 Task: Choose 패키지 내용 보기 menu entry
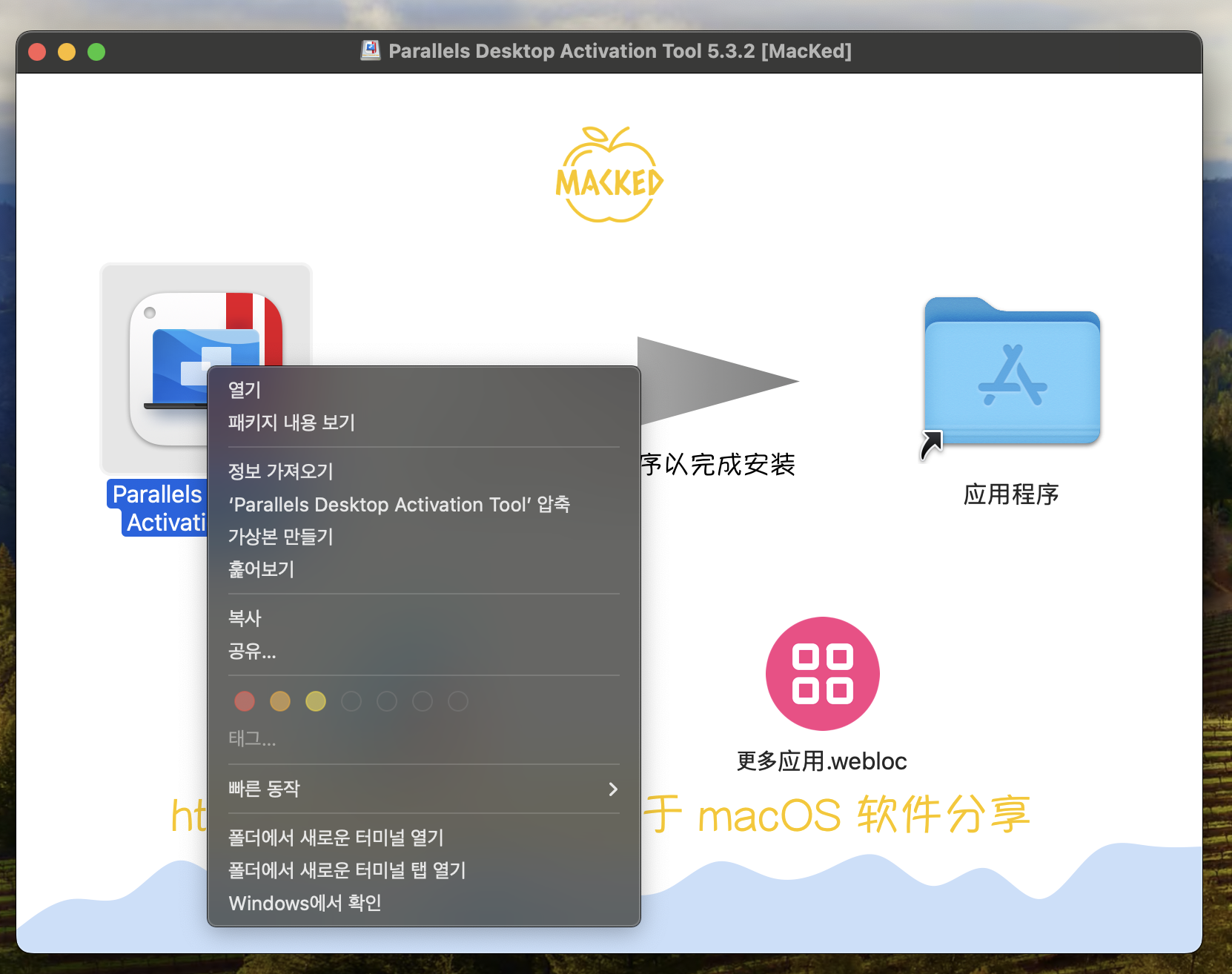click(x=424, y=423)
